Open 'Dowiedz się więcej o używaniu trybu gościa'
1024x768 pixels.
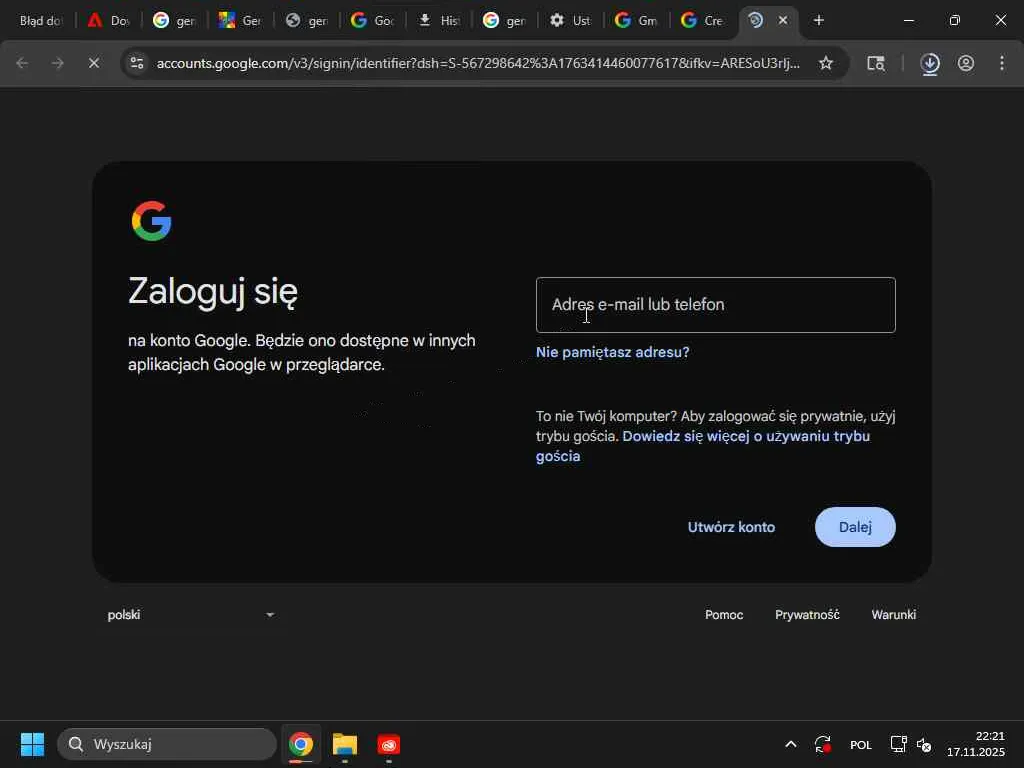click(703, 446)
